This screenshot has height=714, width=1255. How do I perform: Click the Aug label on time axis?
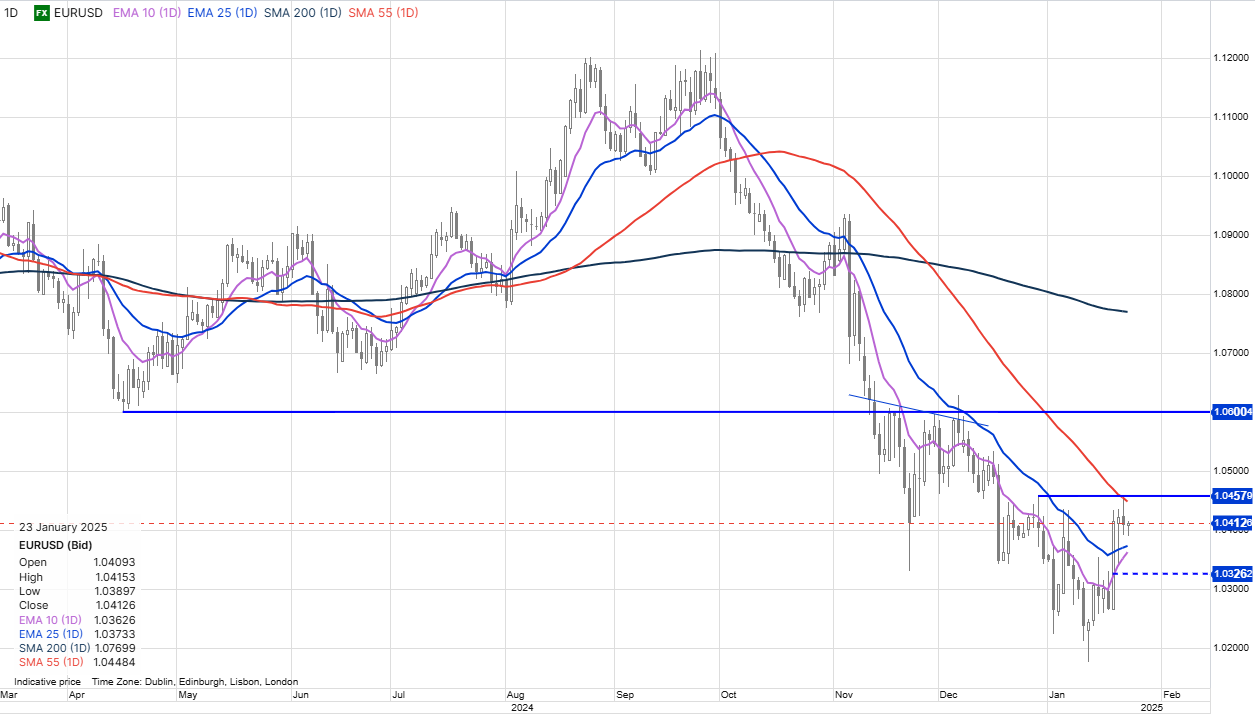[516, 693]
